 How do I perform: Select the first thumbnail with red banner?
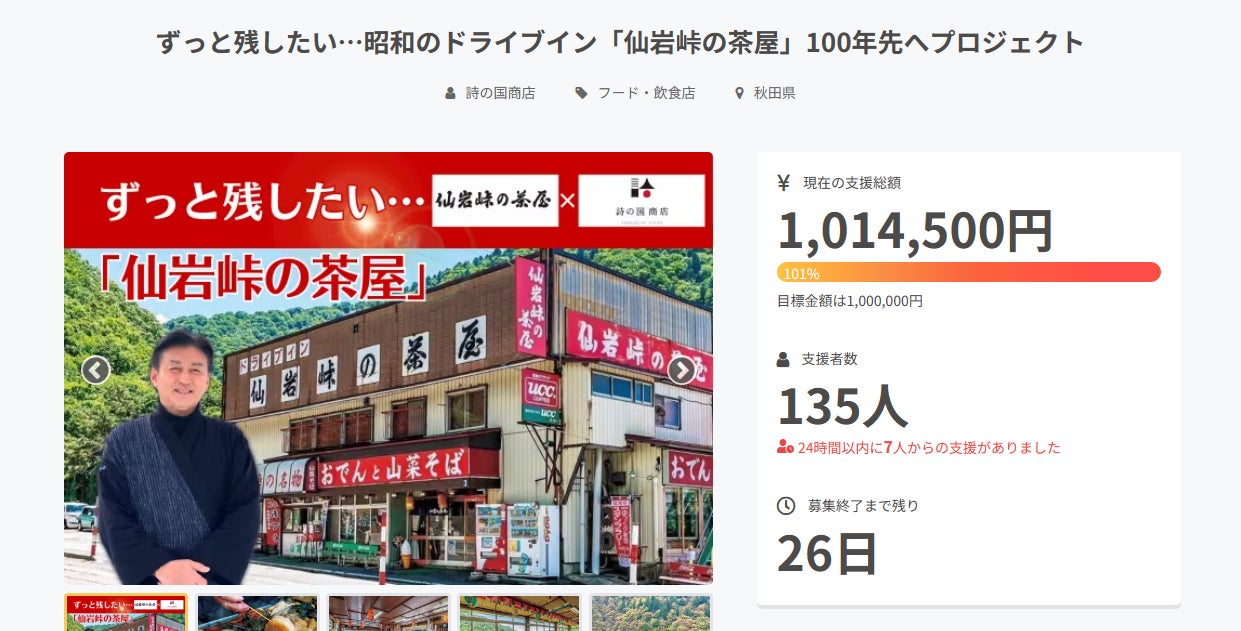pos(126,613)
